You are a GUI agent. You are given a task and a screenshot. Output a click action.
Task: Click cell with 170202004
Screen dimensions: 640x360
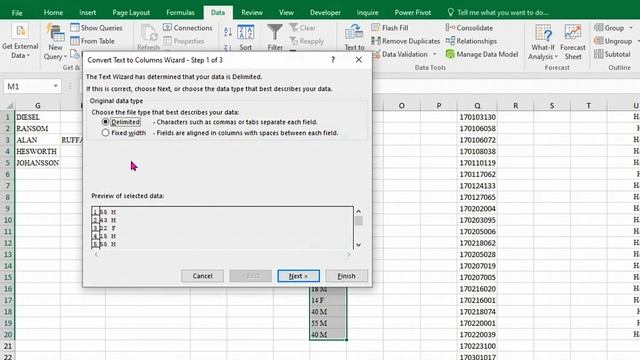click(477, 209)
